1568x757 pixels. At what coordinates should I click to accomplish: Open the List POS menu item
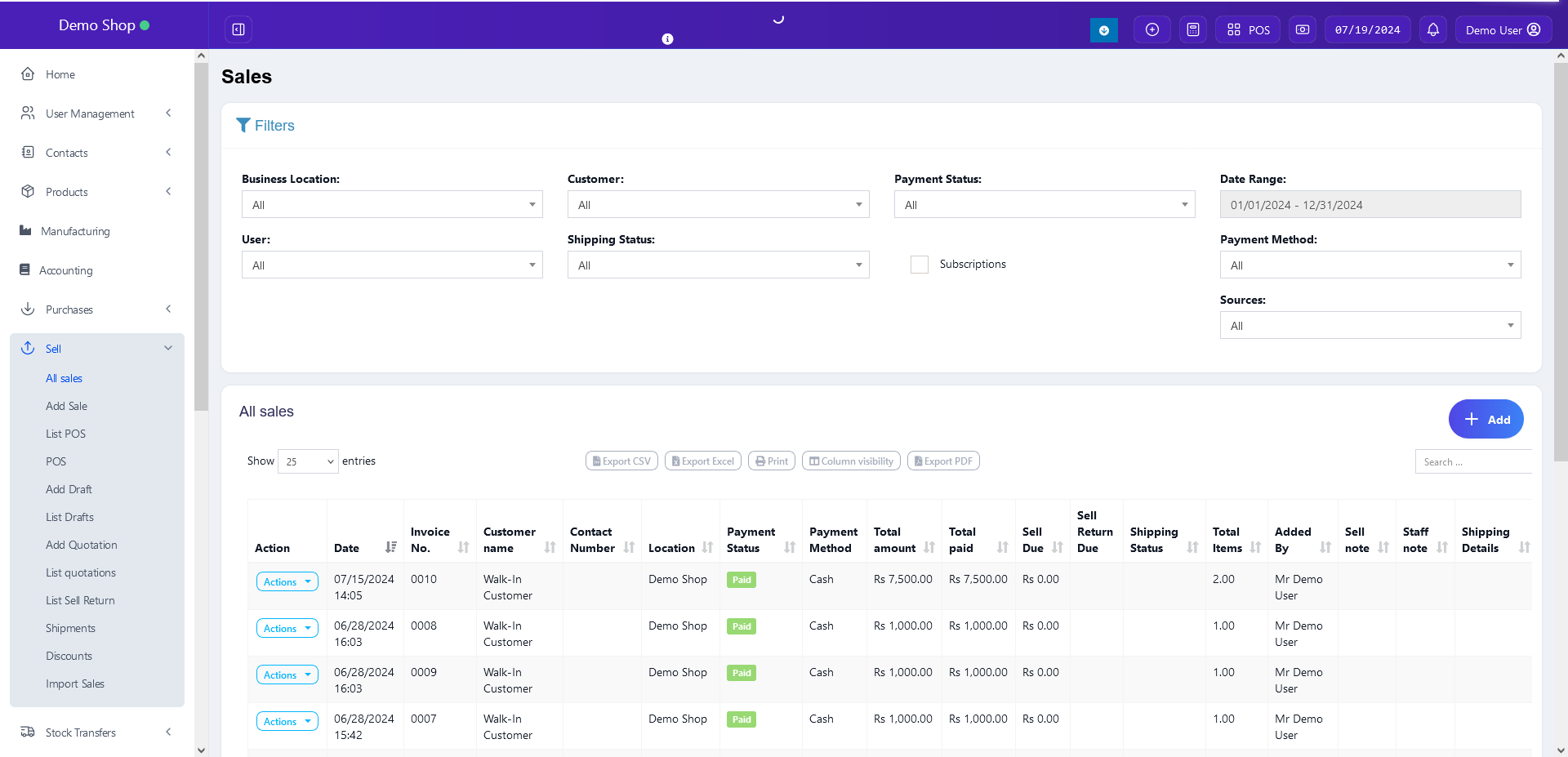click(x=65, y=434)
